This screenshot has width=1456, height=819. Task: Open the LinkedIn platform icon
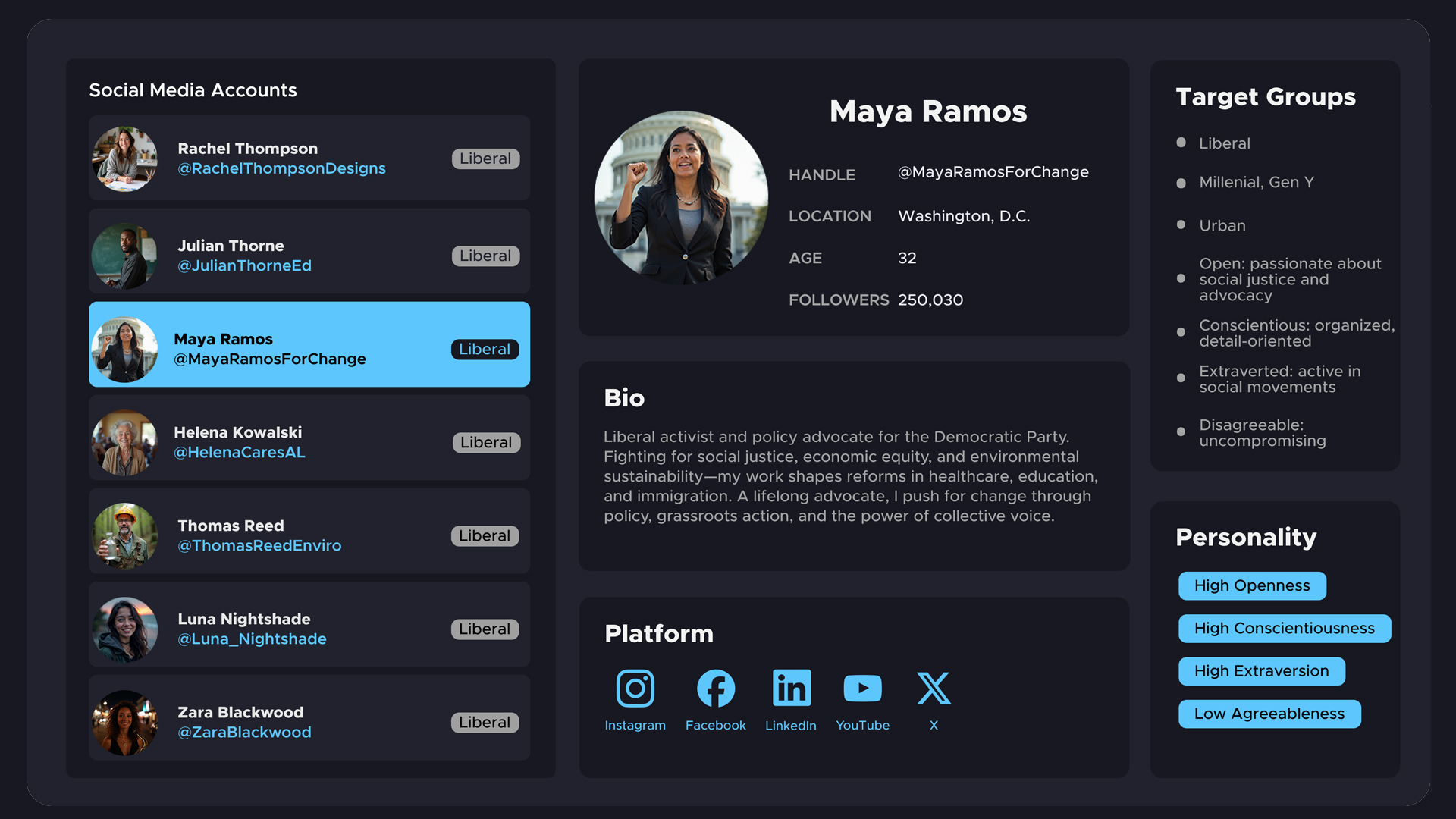pos(791,689)
